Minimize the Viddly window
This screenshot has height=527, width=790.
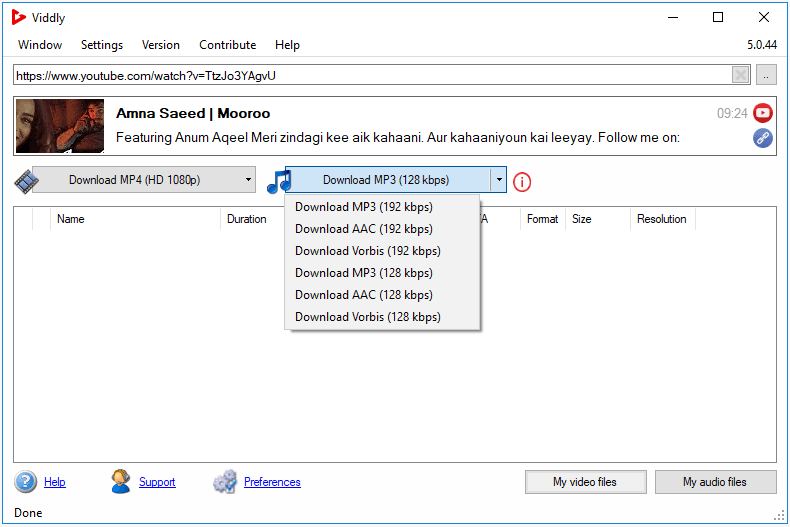point(673,17)
